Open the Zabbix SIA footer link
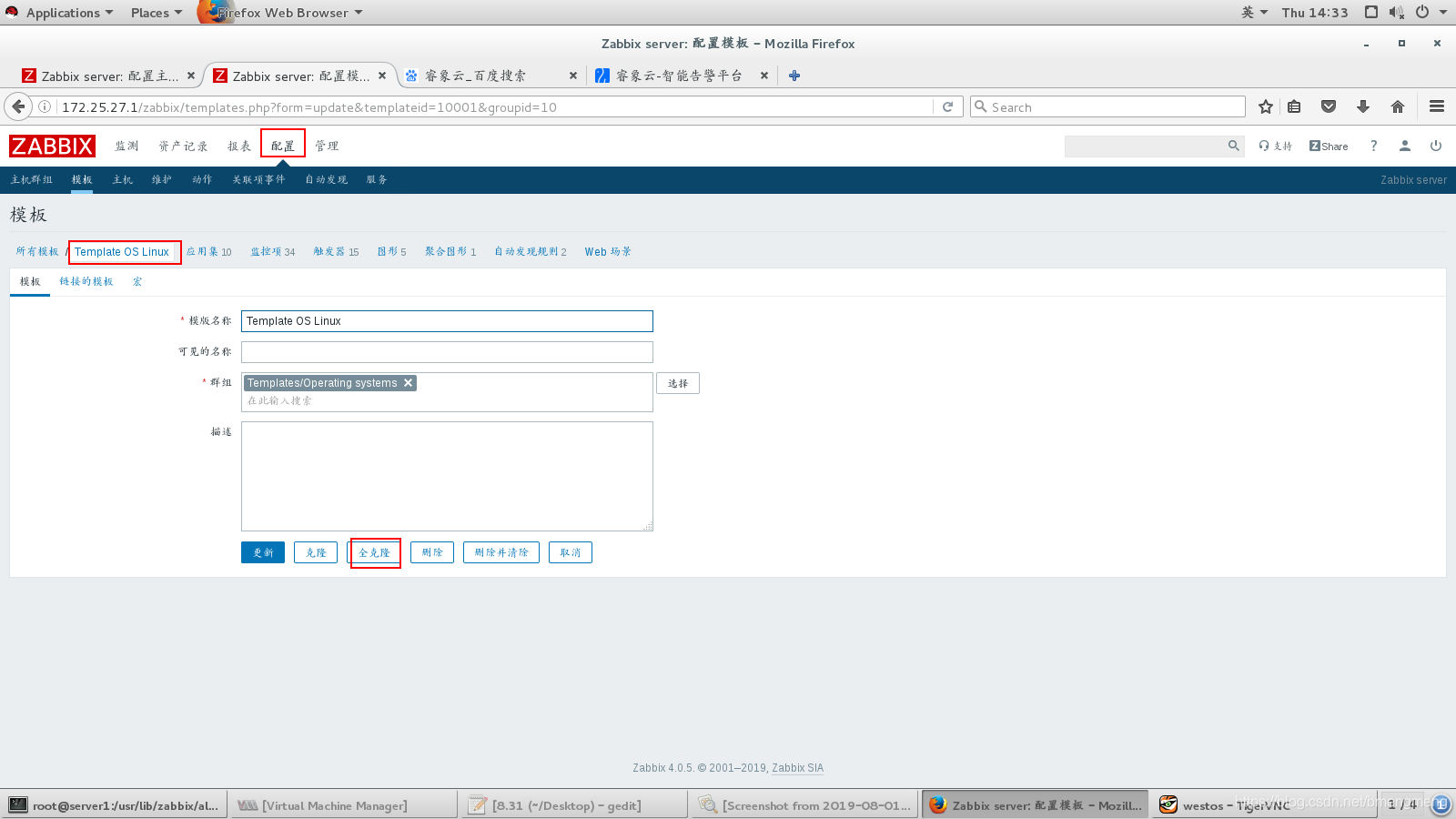The width and height of the screenshot is (1456, 819). pos(798,768)
